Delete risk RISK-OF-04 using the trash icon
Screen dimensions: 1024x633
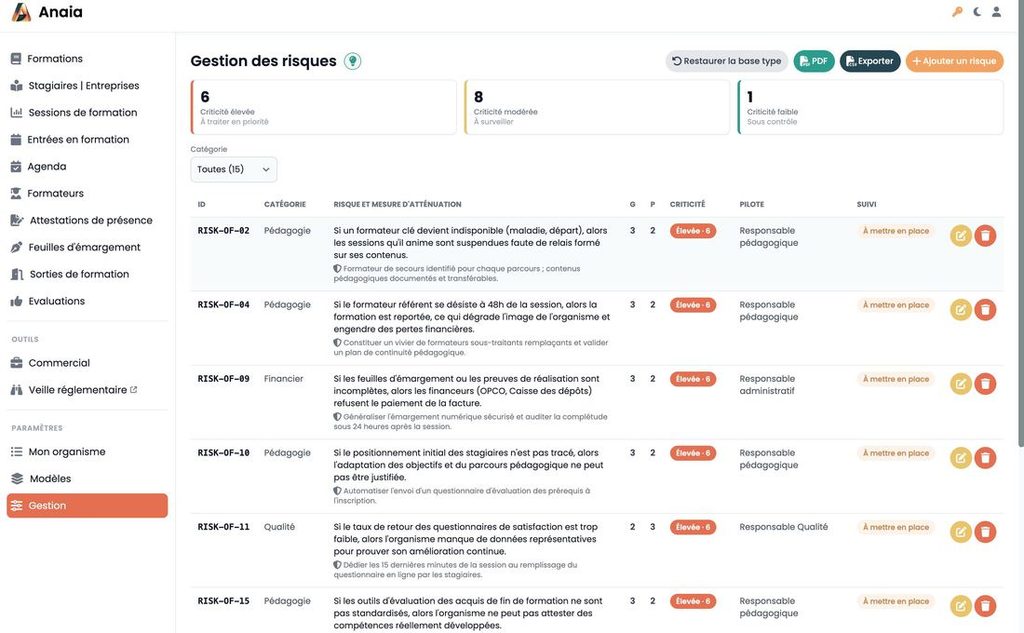[985, 310]
